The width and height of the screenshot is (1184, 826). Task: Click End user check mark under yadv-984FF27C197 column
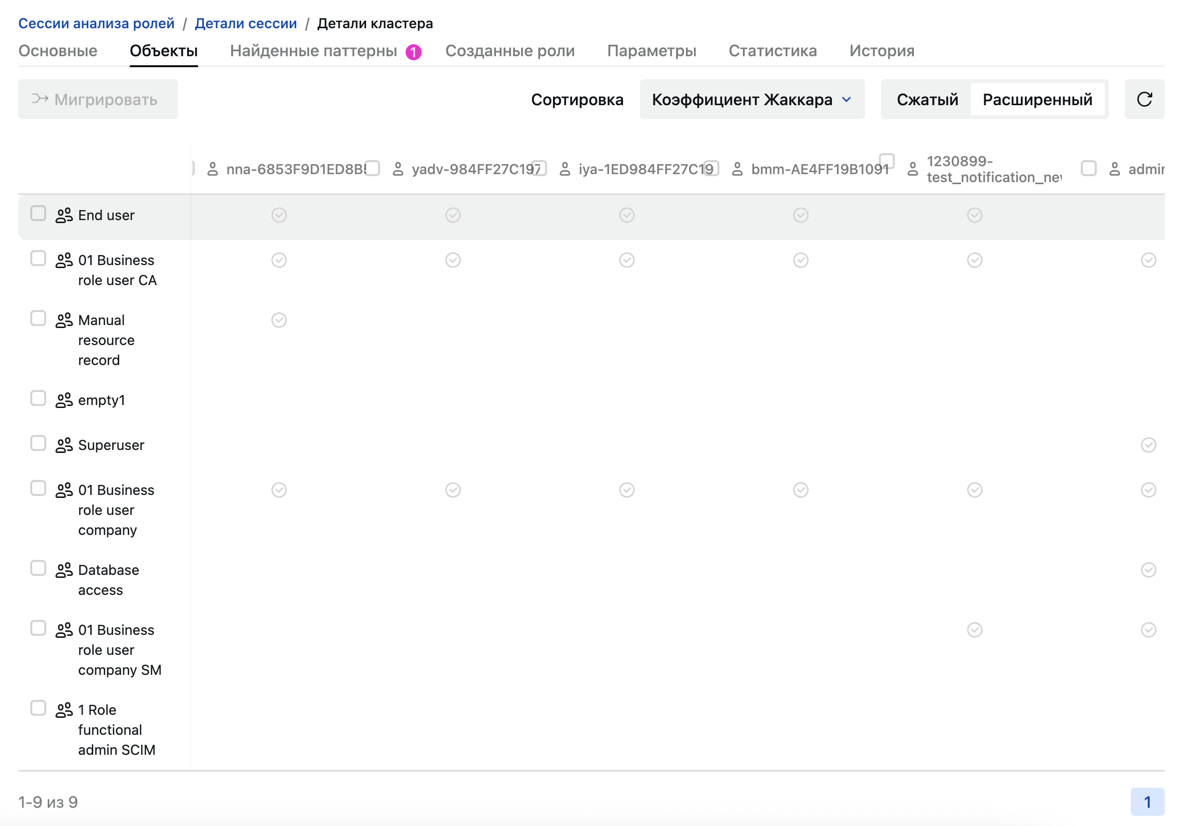453,215
